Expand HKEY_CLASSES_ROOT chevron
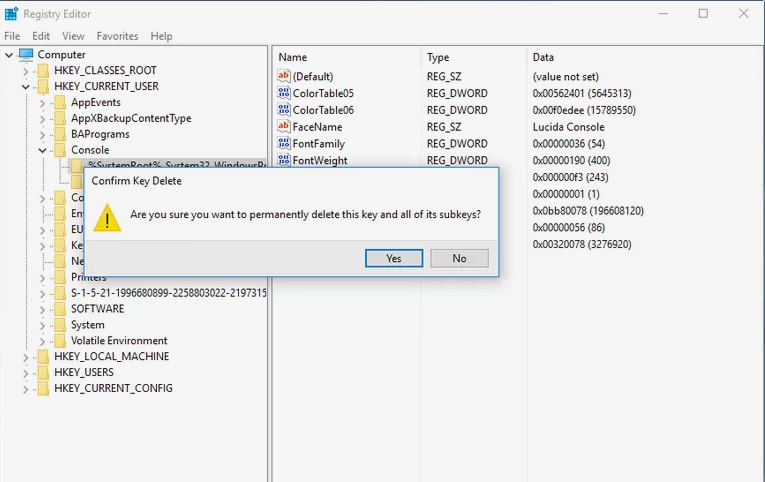 25,71
